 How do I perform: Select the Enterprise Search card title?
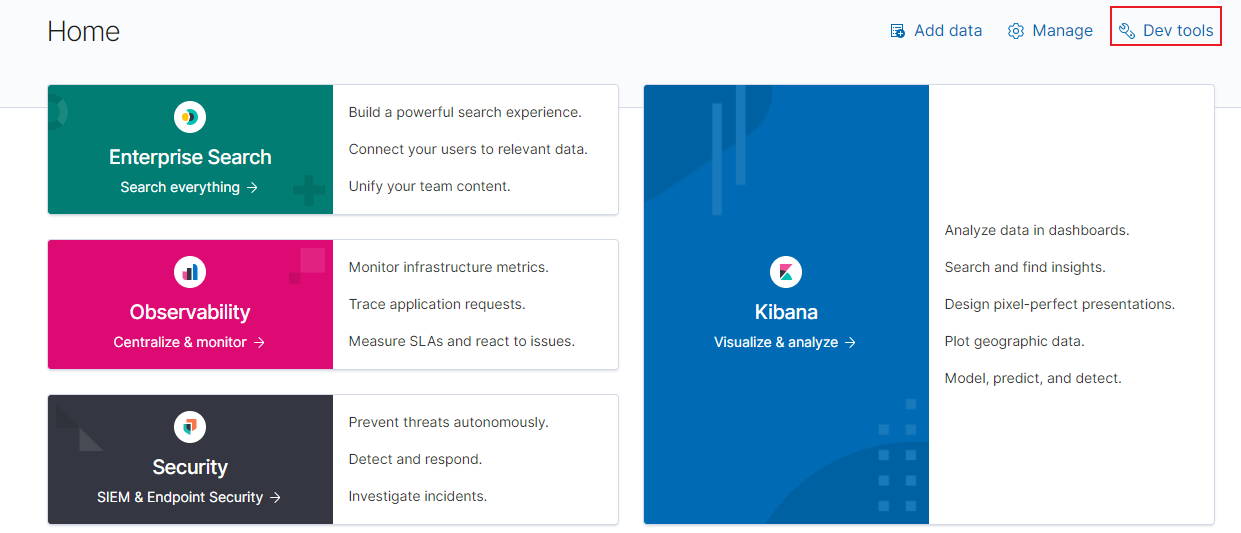point(190,157)
